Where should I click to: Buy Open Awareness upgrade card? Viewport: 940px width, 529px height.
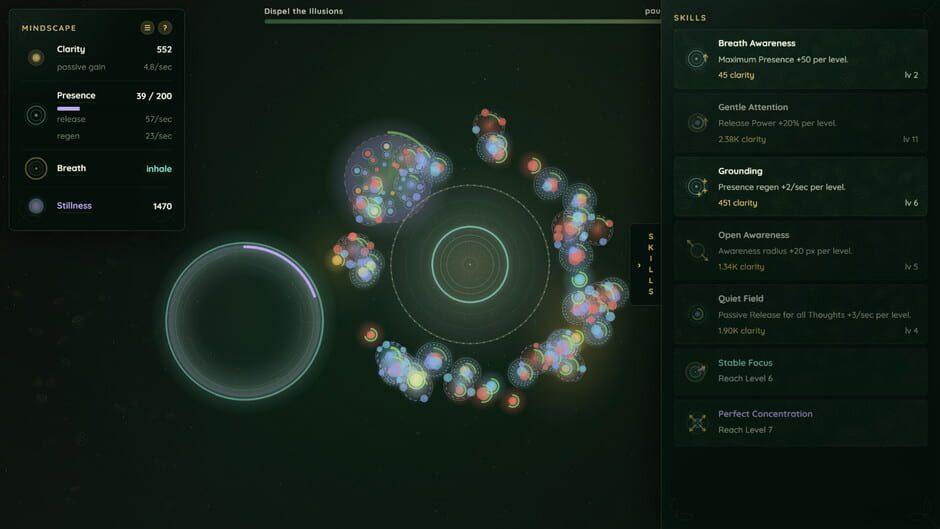point(800,251)
